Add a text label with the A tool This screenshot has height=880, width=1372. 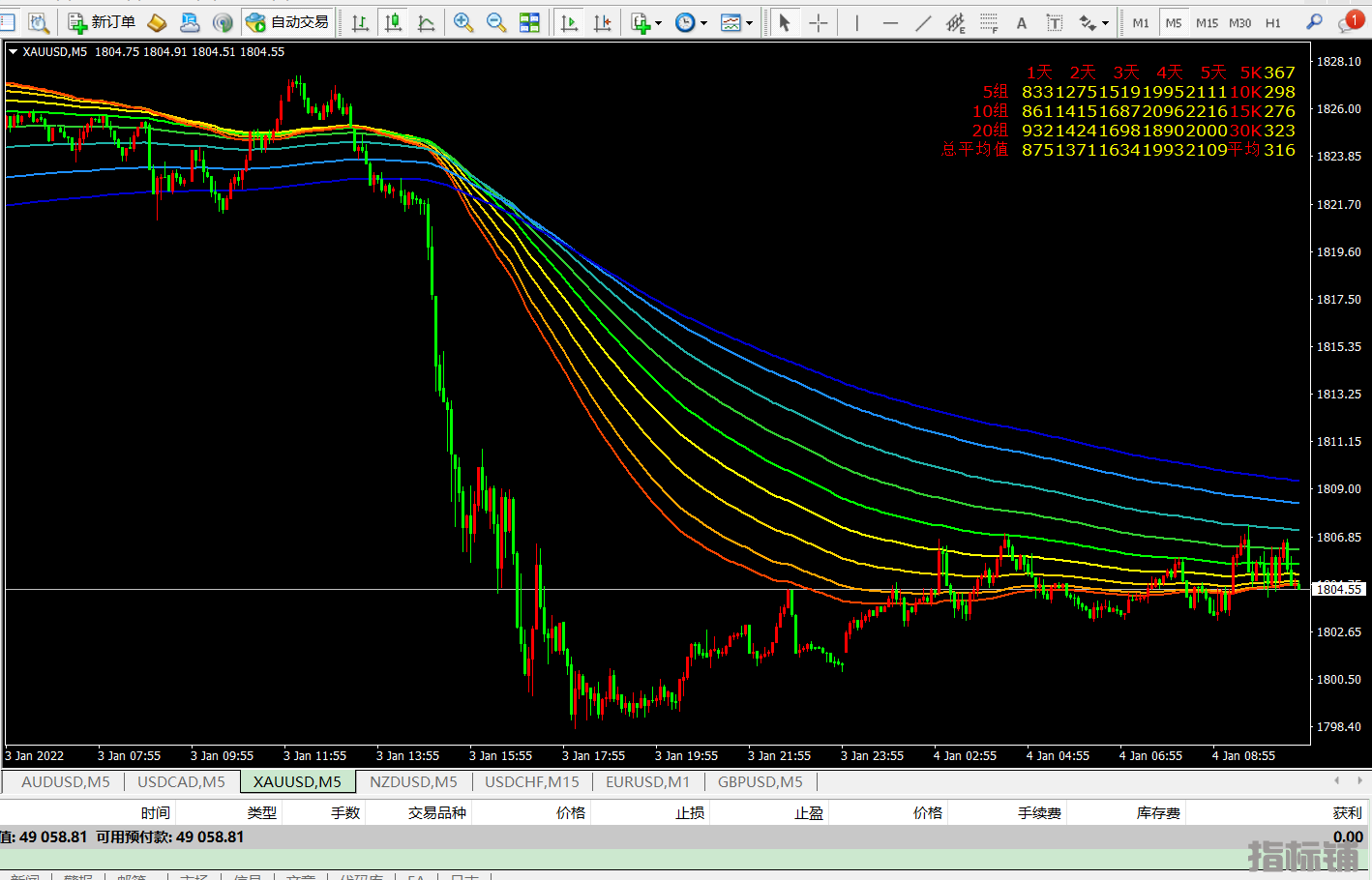pyautogui.click(x=1021, y=23)
